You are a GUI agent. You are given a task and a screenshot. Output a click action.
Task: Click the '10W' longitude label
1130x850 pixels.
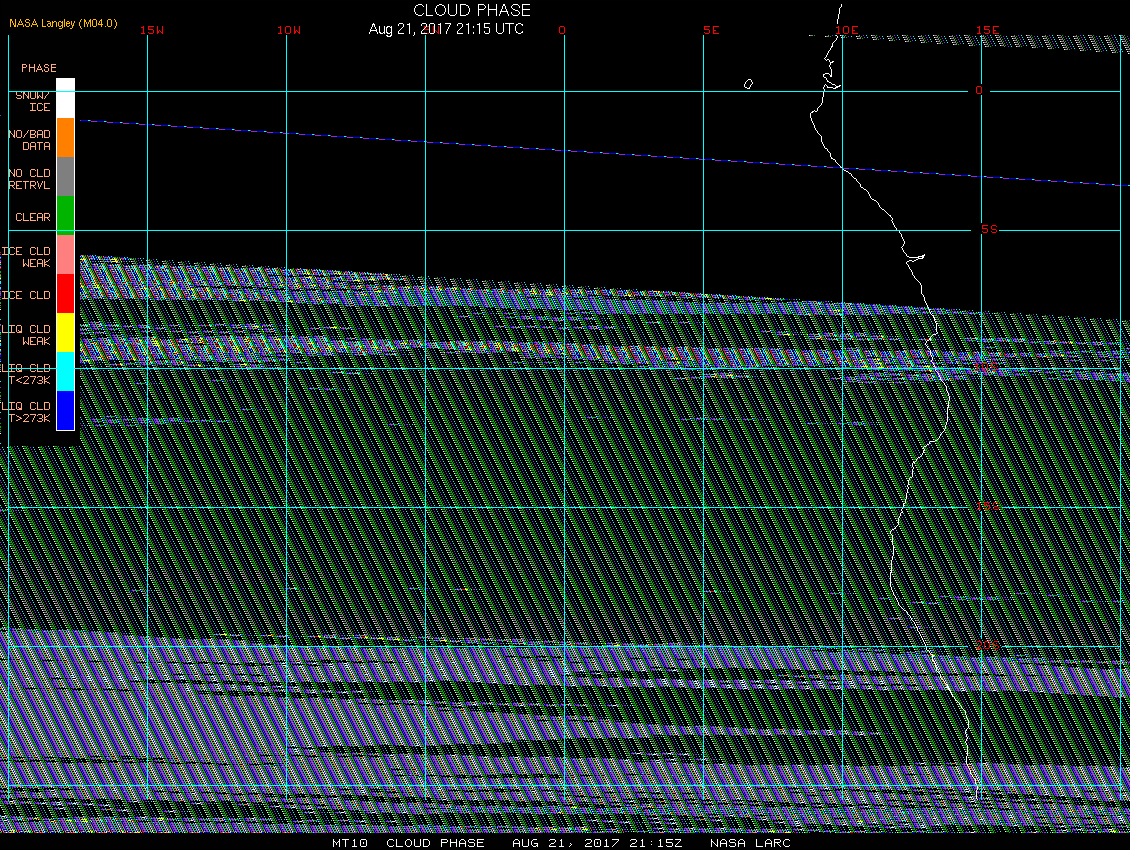point(289,30)
